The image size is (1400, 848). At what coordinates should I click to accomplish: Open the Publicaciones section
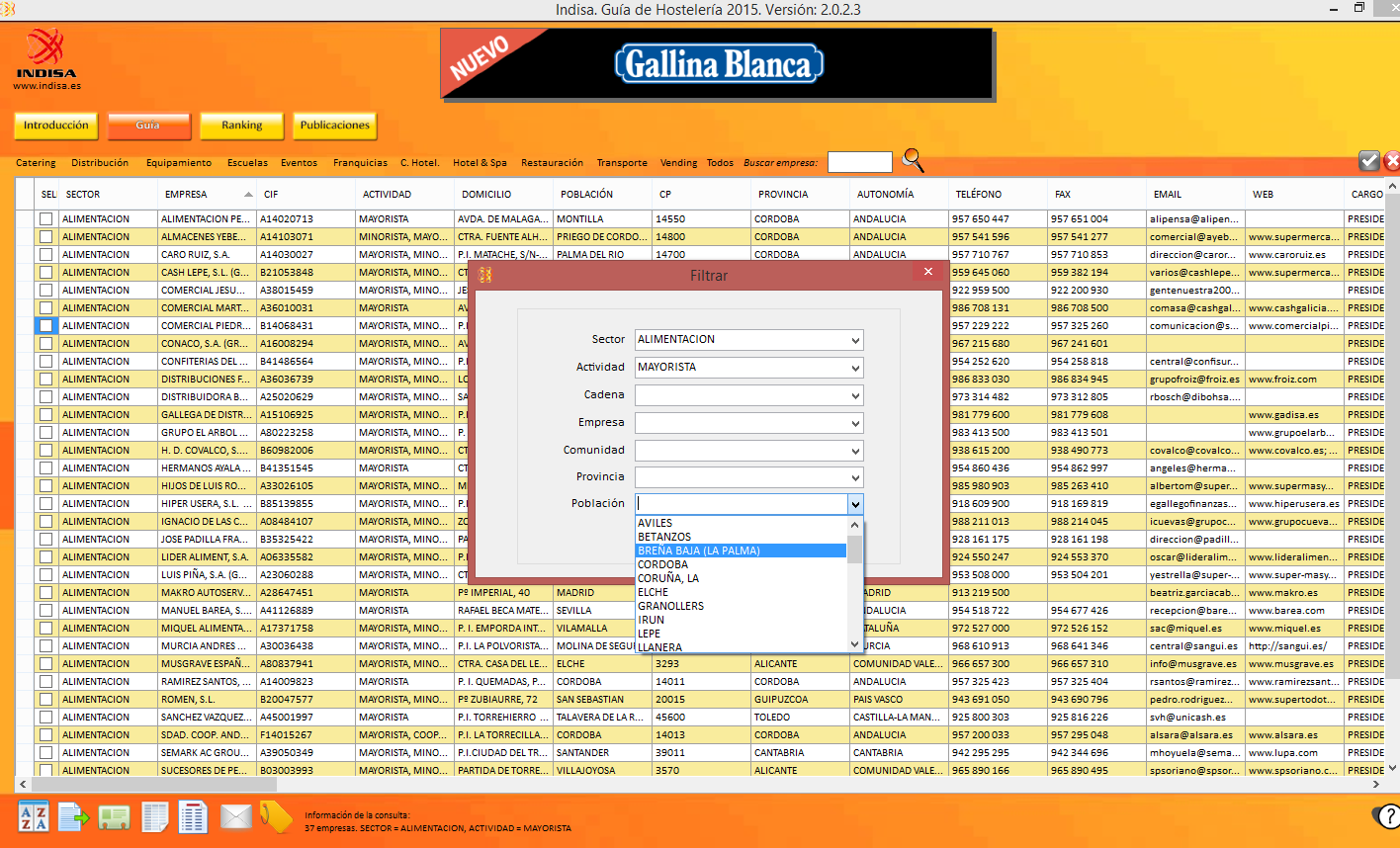(335, 126)
